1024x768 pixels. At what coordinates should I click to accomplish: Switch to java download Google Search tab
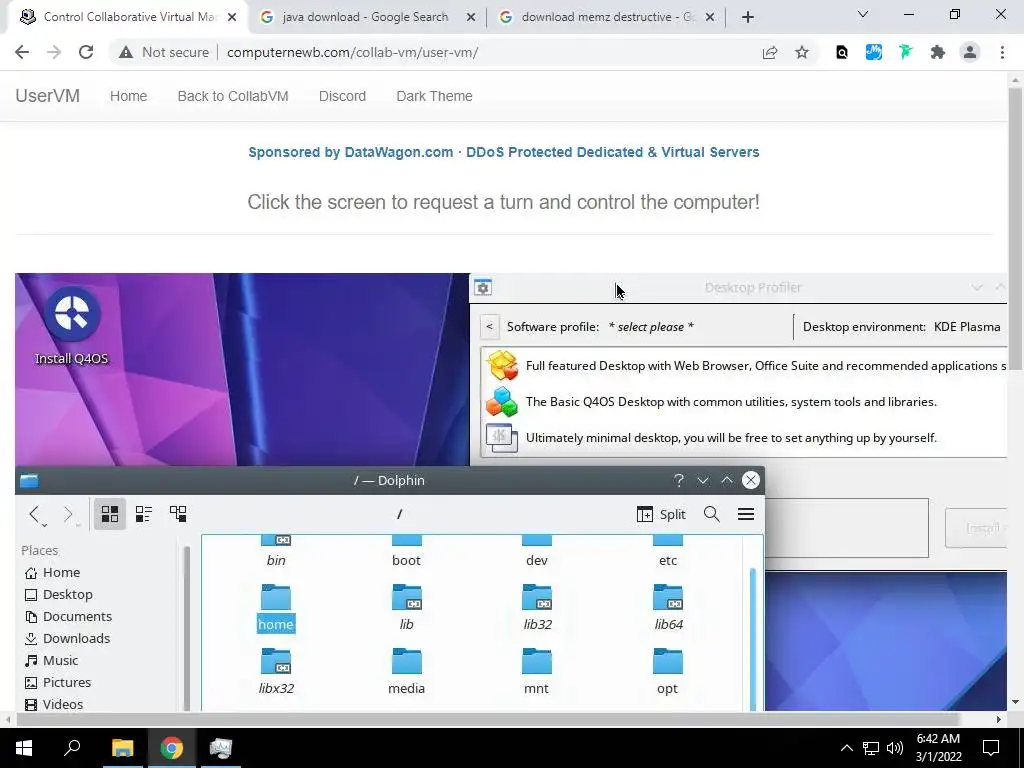pos(365,17)
